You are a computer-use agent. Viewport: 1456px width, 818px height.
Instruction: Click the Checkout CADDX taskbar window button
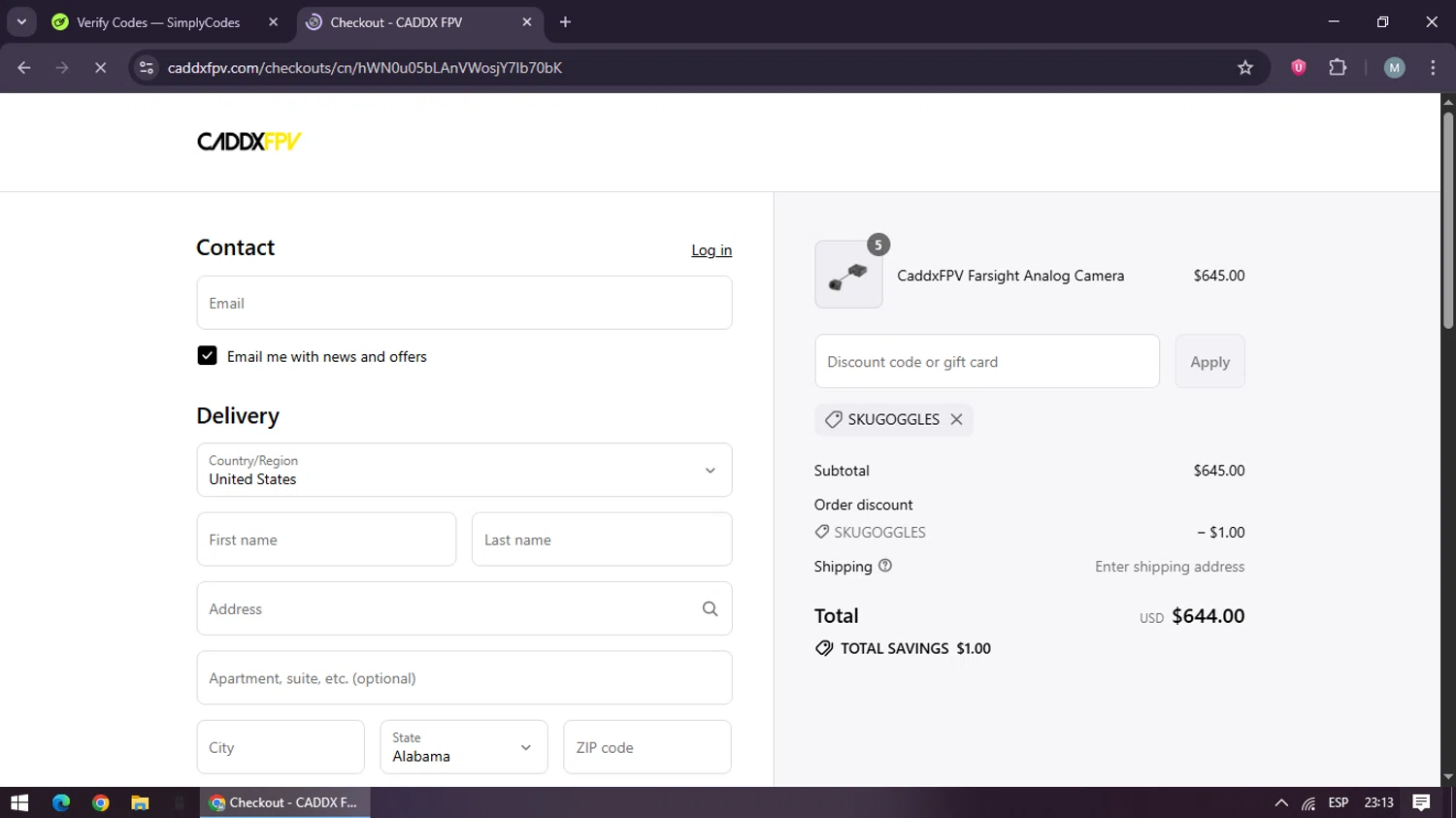(285, 802)
